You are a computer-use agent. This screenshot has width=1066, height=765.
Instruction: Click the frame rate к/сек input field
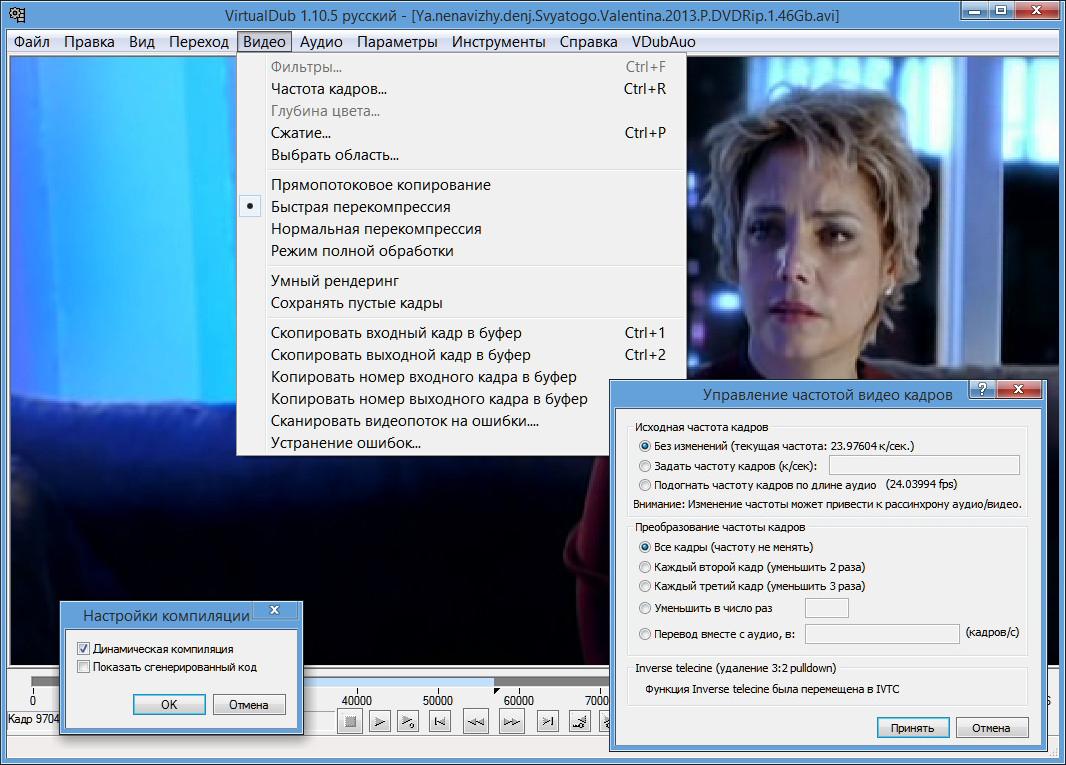(x=925, y=465)
